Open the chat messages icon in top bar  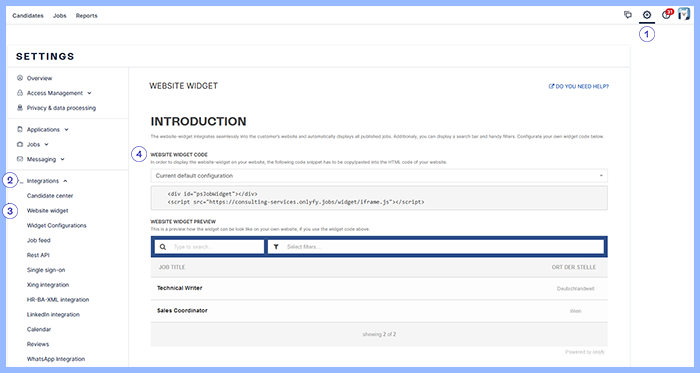tap(628, 15)
